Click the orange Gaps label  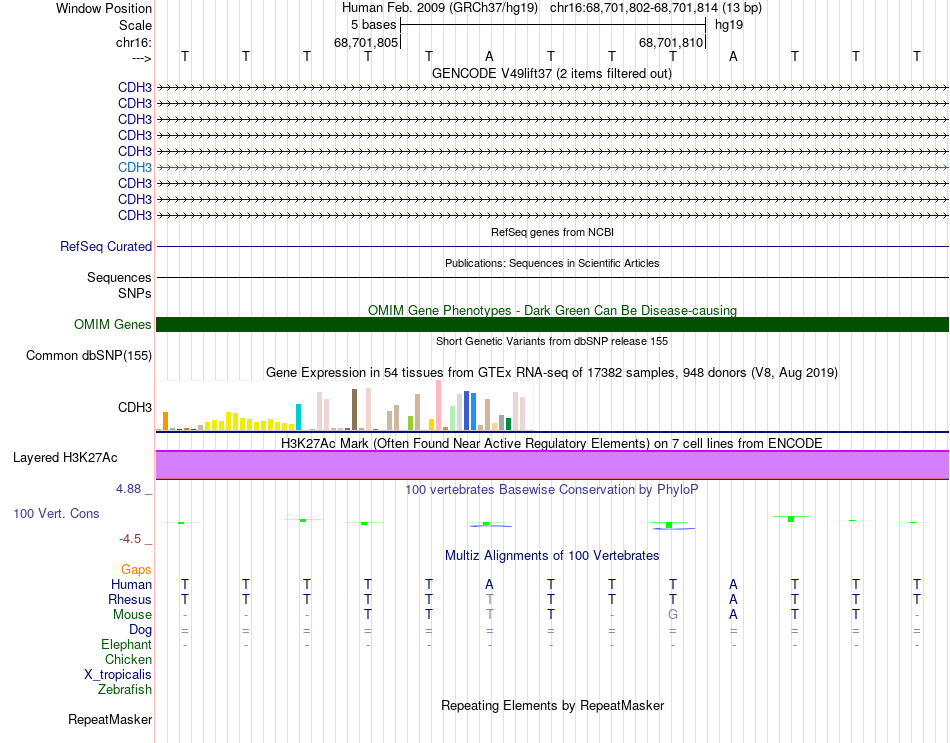coord(136,570)
